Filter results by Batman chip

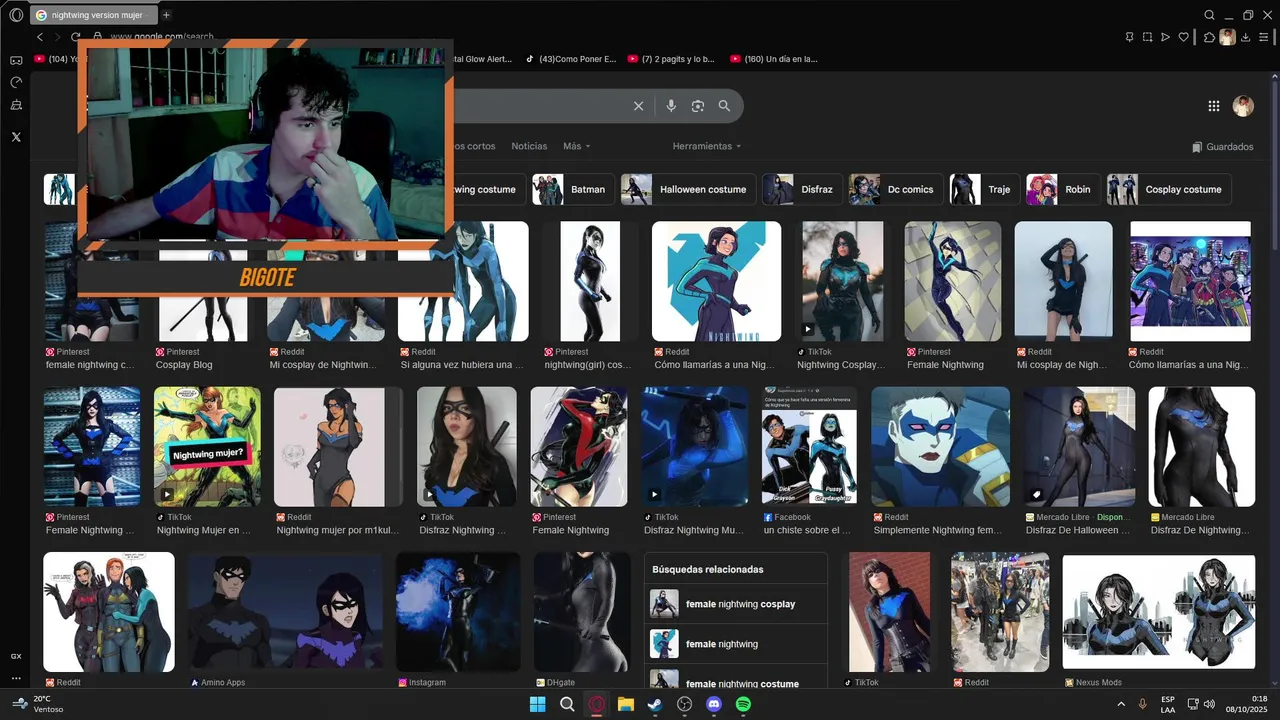coord(573,189)
